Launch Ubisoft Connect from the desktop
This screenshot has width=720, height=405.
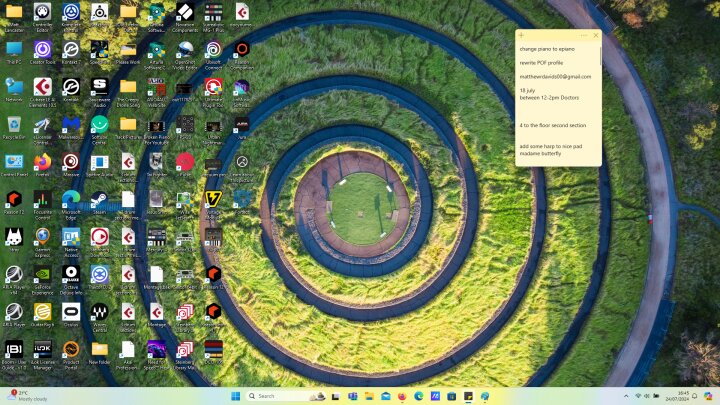pyautogui.click(x=214, y=55)
